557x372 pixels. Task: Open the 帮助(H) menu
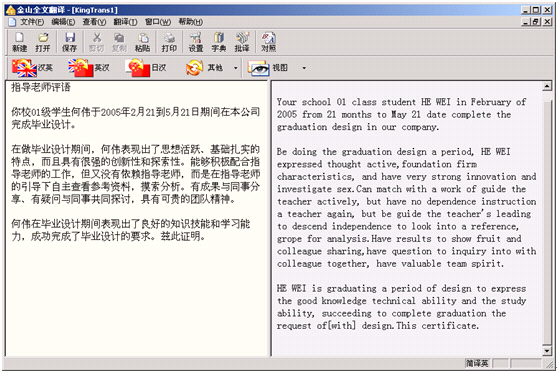pos(191,22)
